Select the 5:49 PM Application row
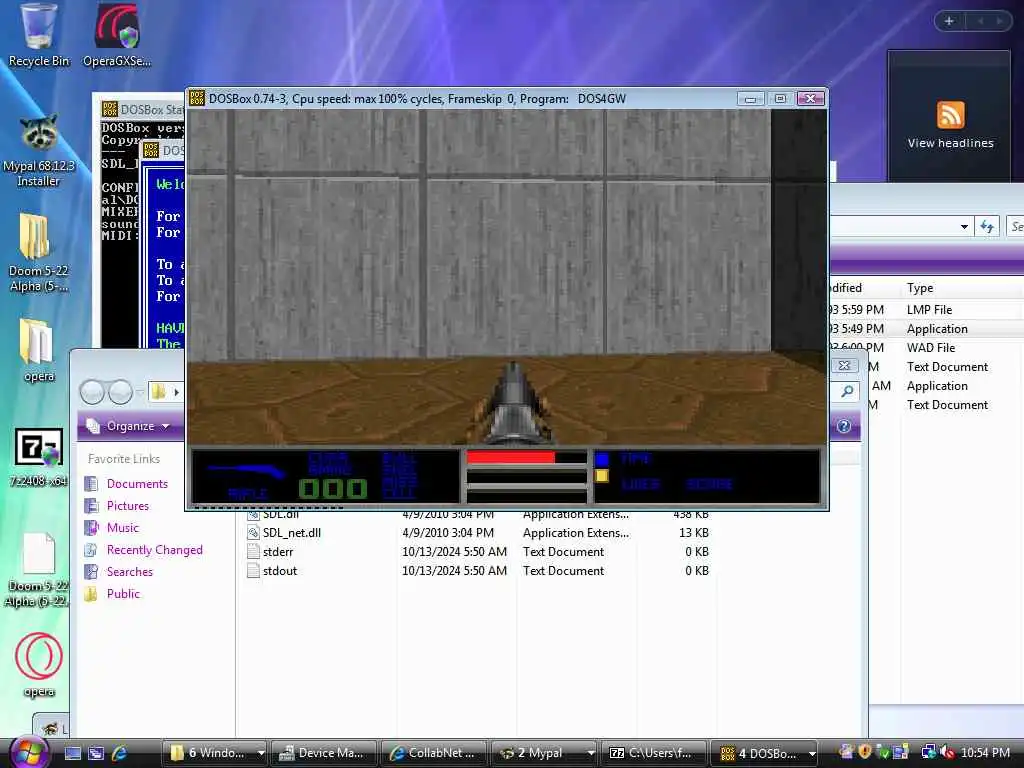 click(x=926, y=328)
